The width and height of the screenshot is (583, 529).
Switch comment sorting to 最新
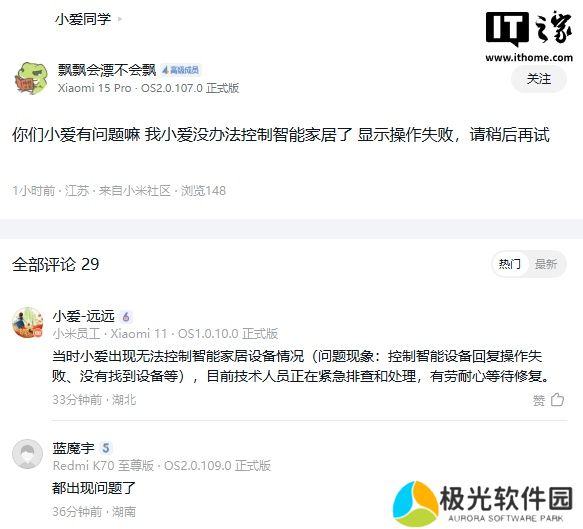pos(545,264)
